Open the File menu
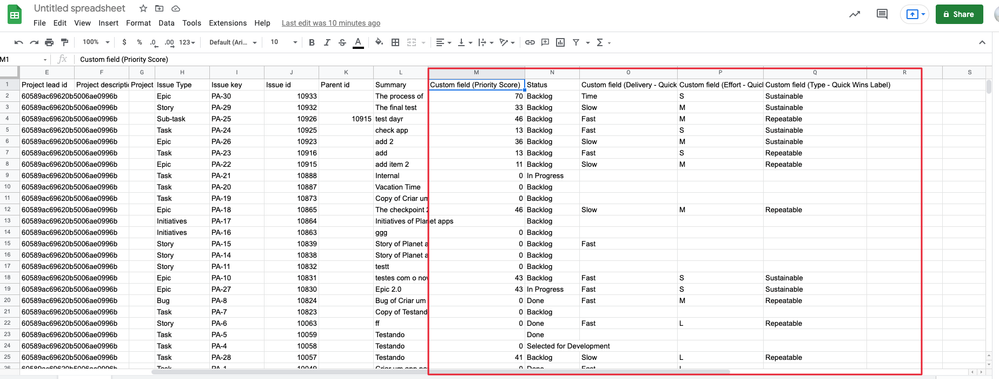 point(40,23)
